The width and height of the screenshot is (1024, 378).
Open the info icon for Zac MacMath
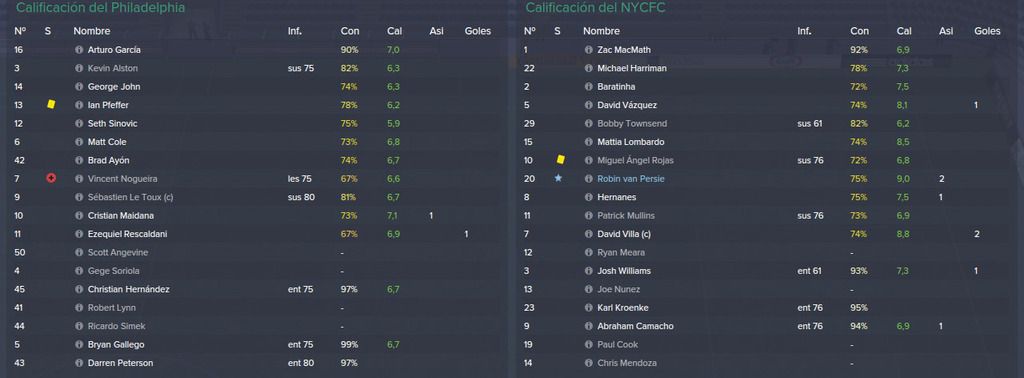[x=588, y=50]
